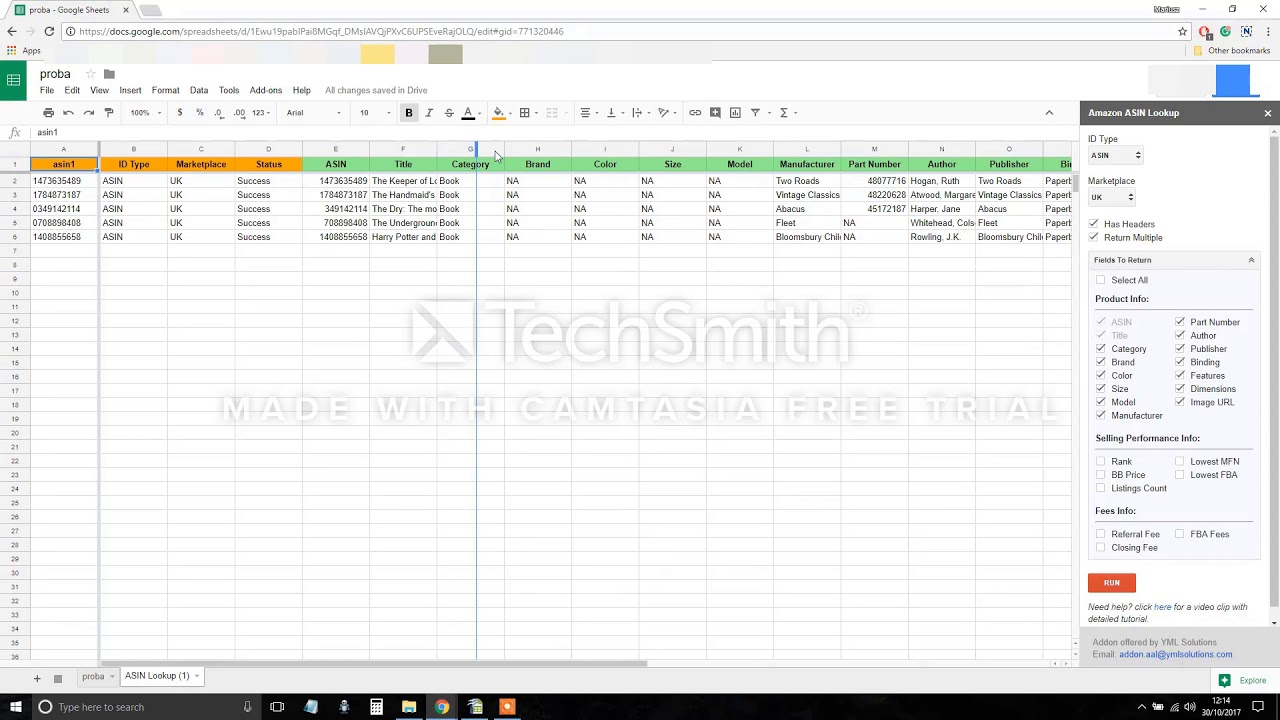Enable the Referral Fee checkbox
The height and width of the screenshot is (720, 1280).
pos(1101,534)
